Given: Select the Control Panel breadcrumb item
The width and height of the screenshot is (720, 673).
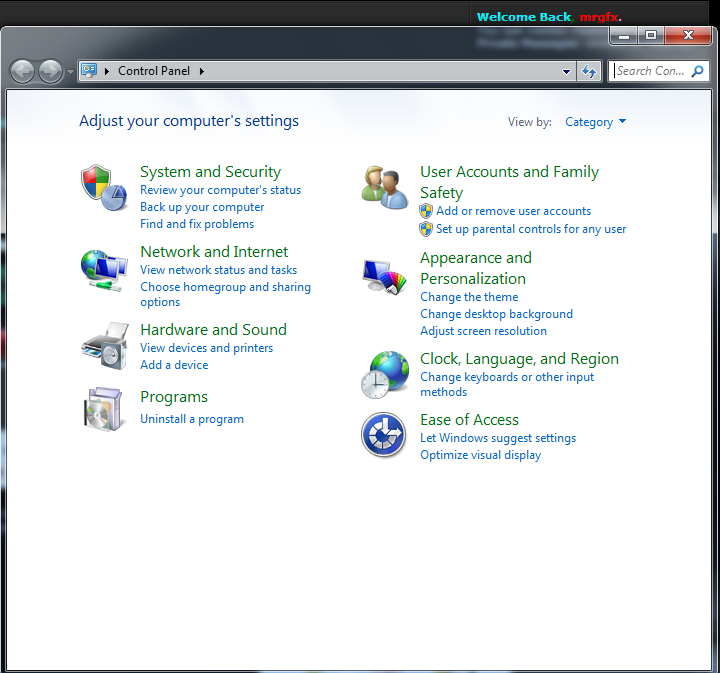Looking at the screenshot, I should 154,71.
